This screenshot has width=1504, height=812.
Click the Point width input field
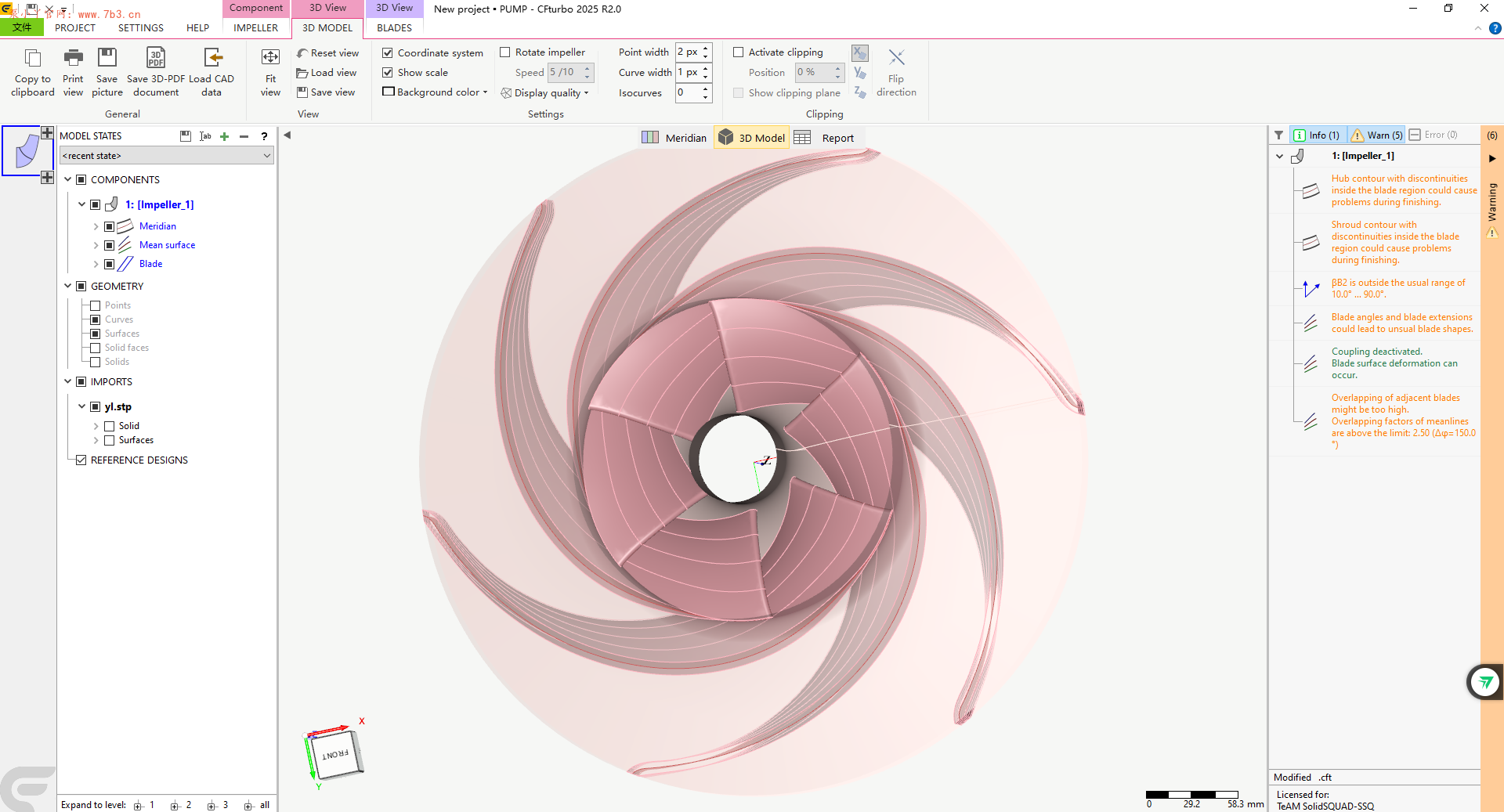tap(688, 52)
